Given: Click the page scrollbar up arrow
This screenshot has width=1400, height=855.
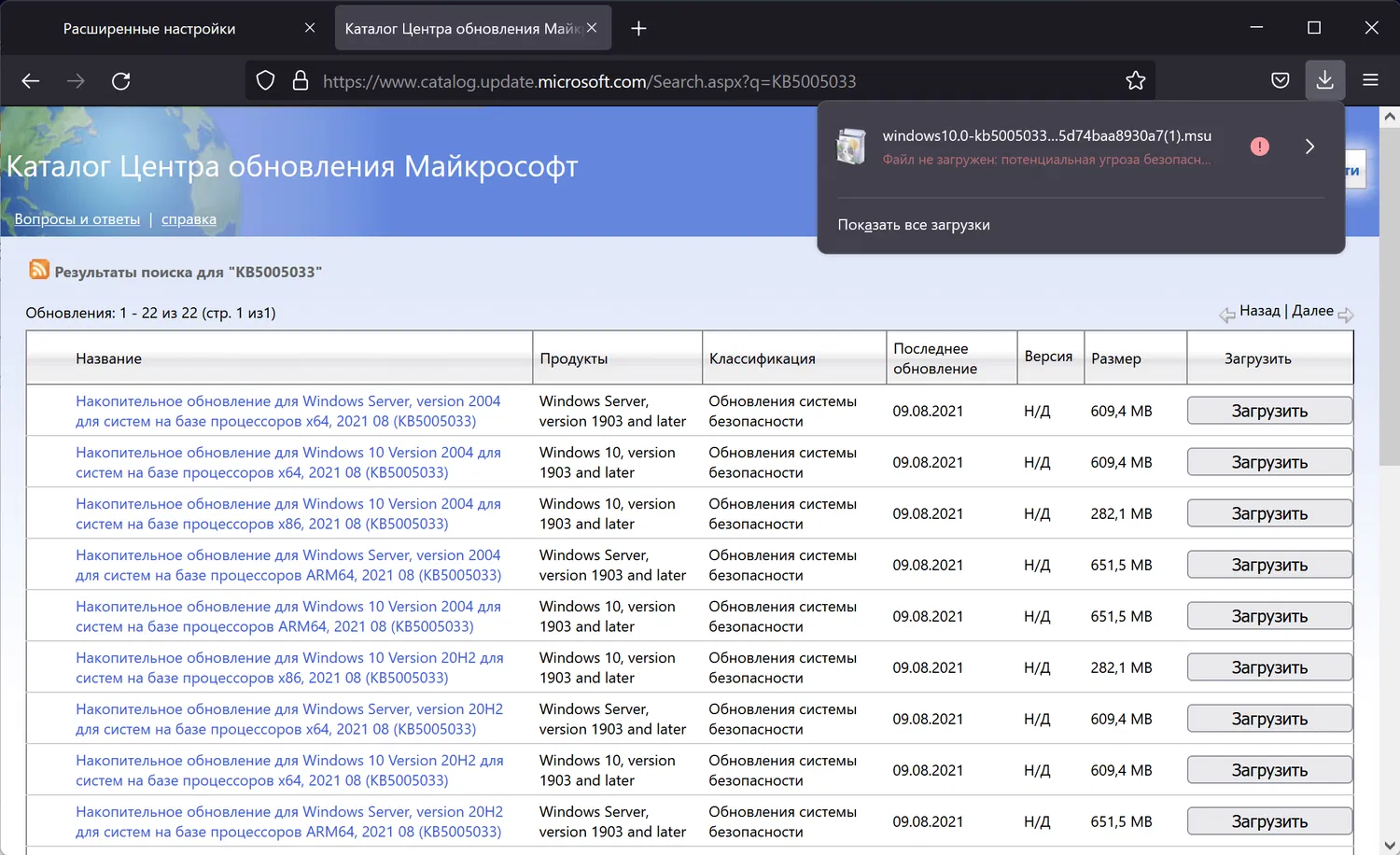Looking at the screenshot, I should point(1390,118).
